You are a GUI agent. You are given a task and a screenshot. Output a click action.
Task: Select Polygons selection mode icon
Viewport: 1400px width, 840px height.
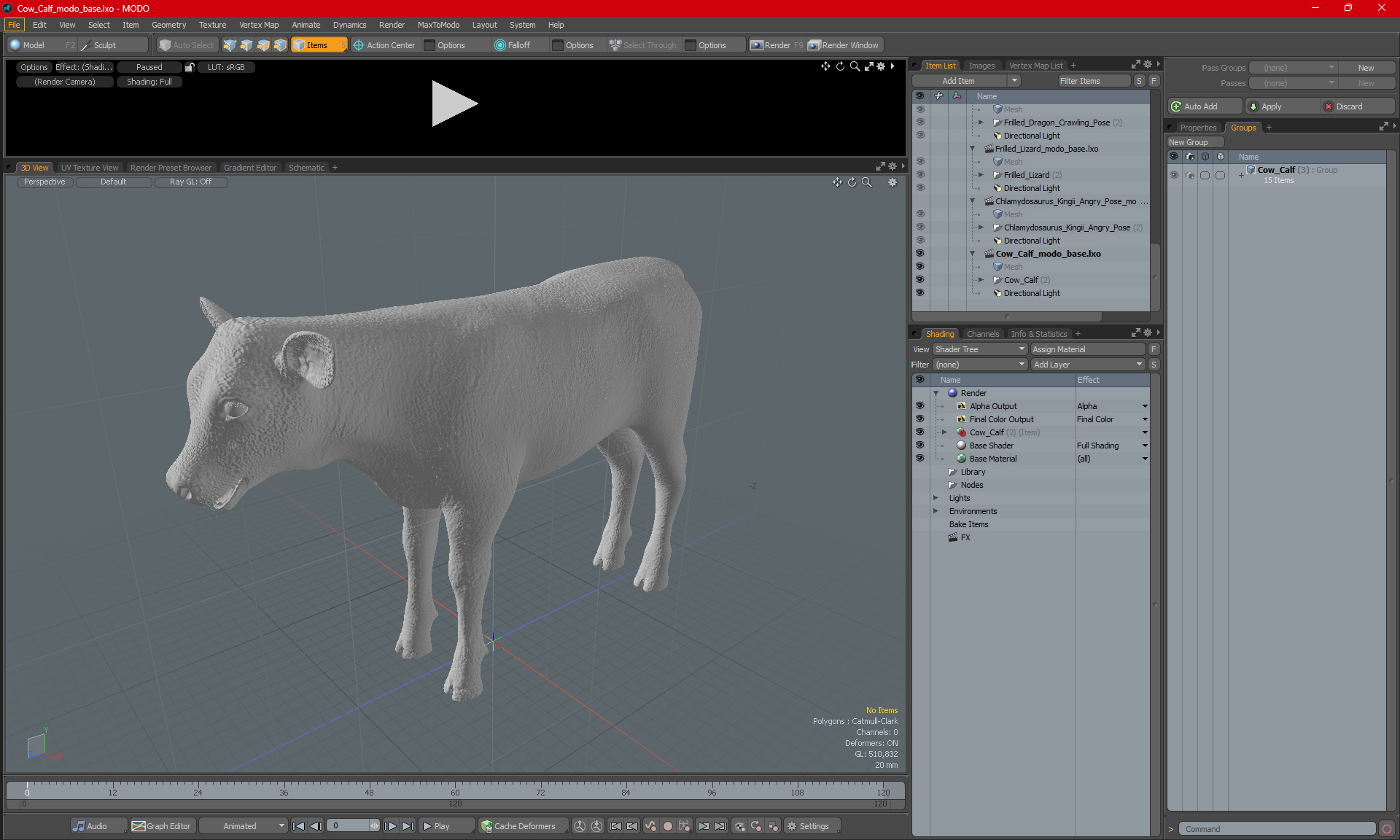263,45
